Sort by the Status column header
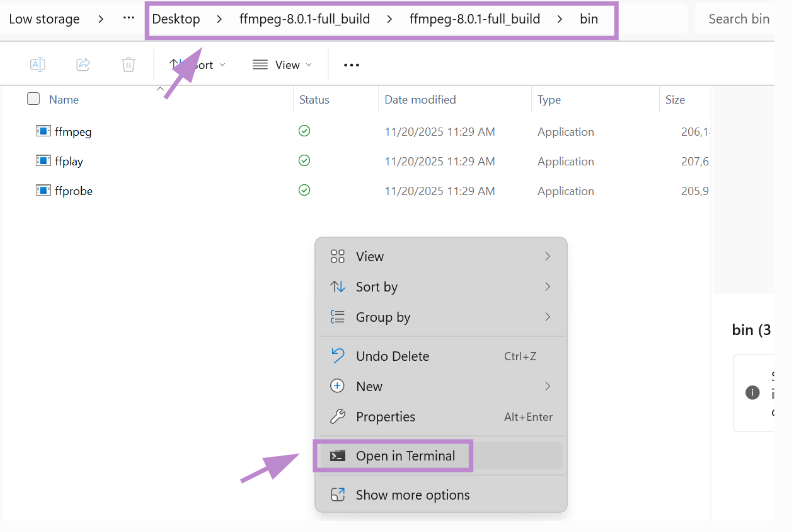The image size is (792, 532). point(314,100)
